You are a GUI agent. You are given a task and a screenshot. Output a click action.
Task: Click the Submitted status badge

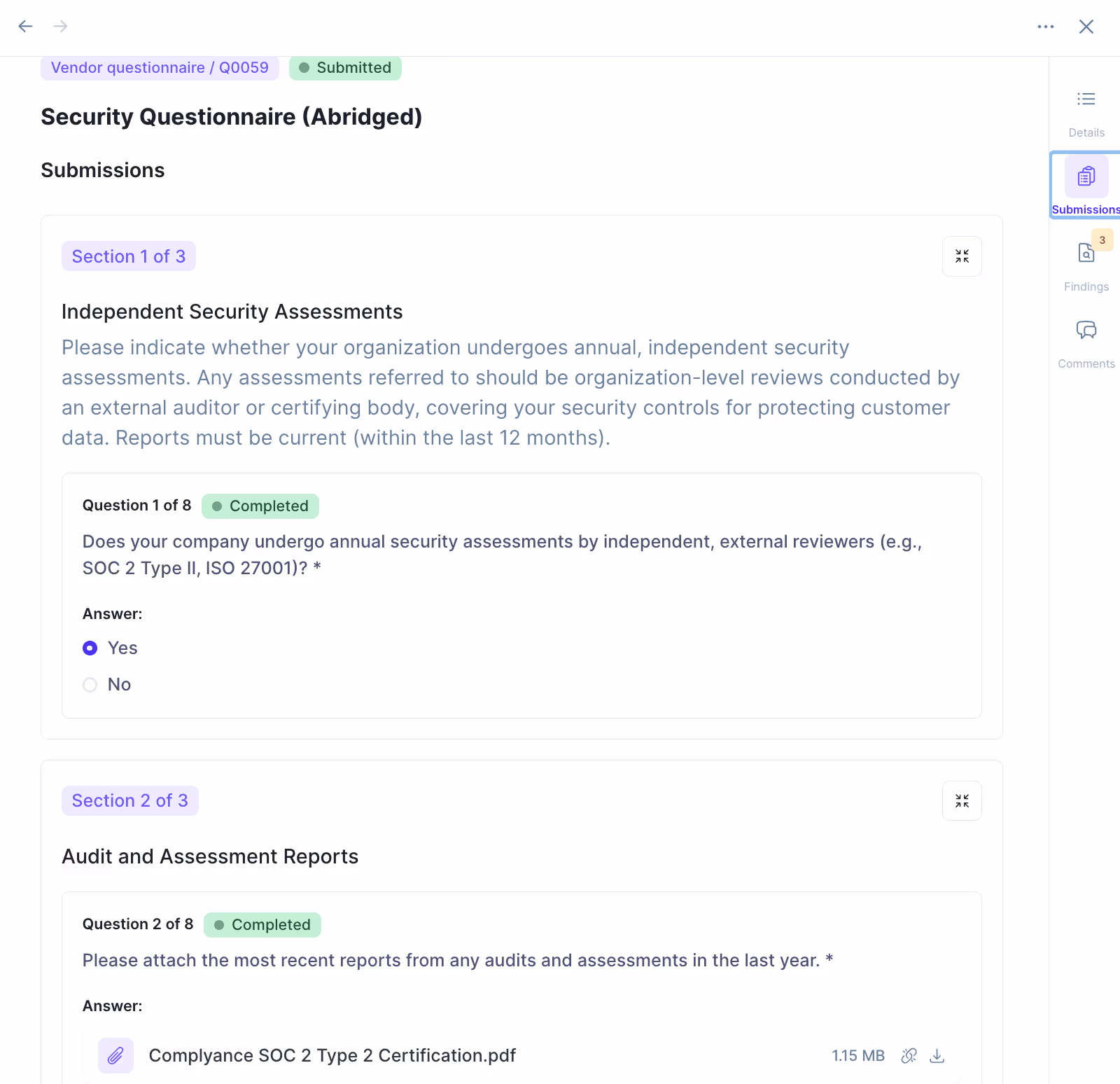click(x=345, y=68)
